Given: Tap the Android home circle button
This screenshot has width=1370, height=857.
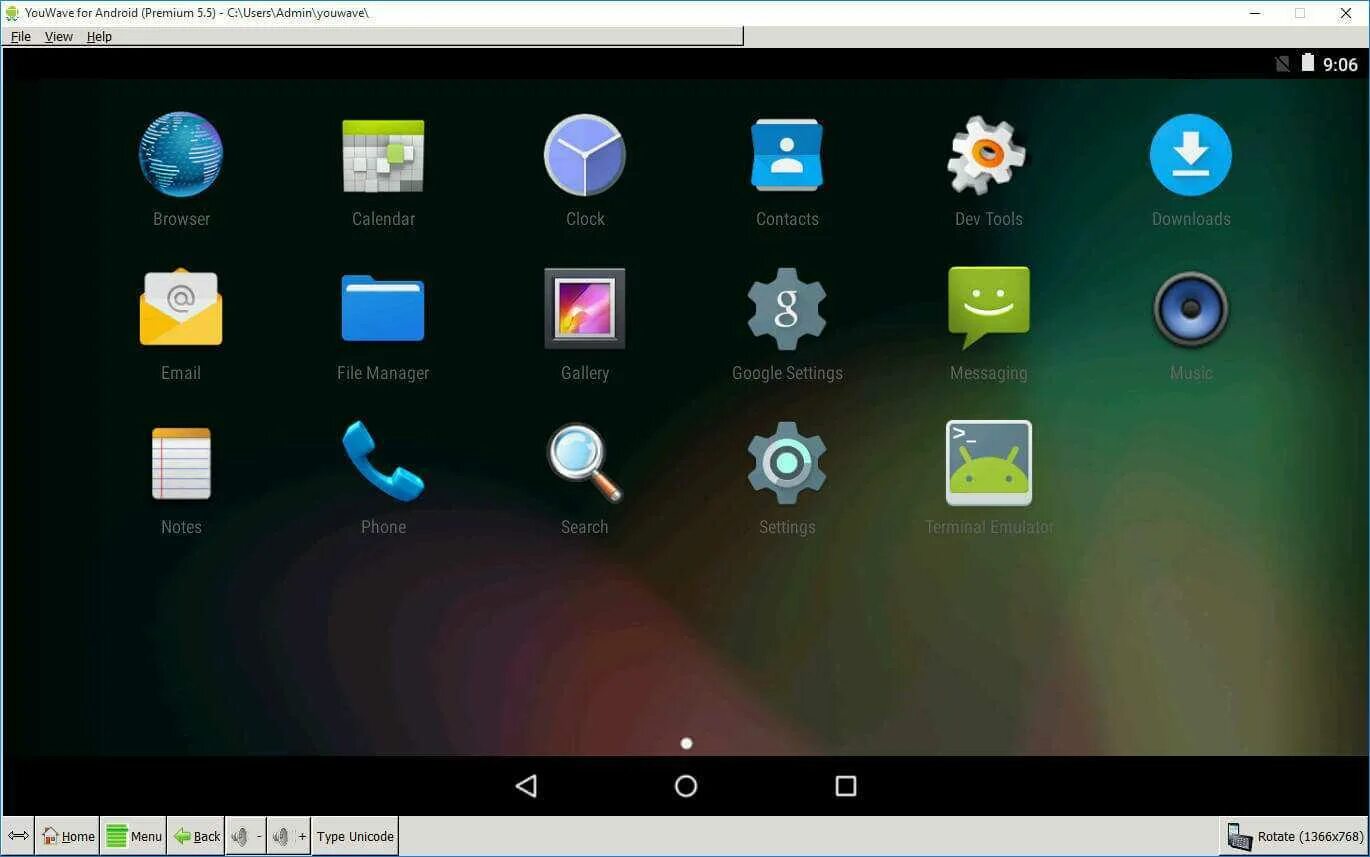Looking at the screenshot, I should (686, 786).
